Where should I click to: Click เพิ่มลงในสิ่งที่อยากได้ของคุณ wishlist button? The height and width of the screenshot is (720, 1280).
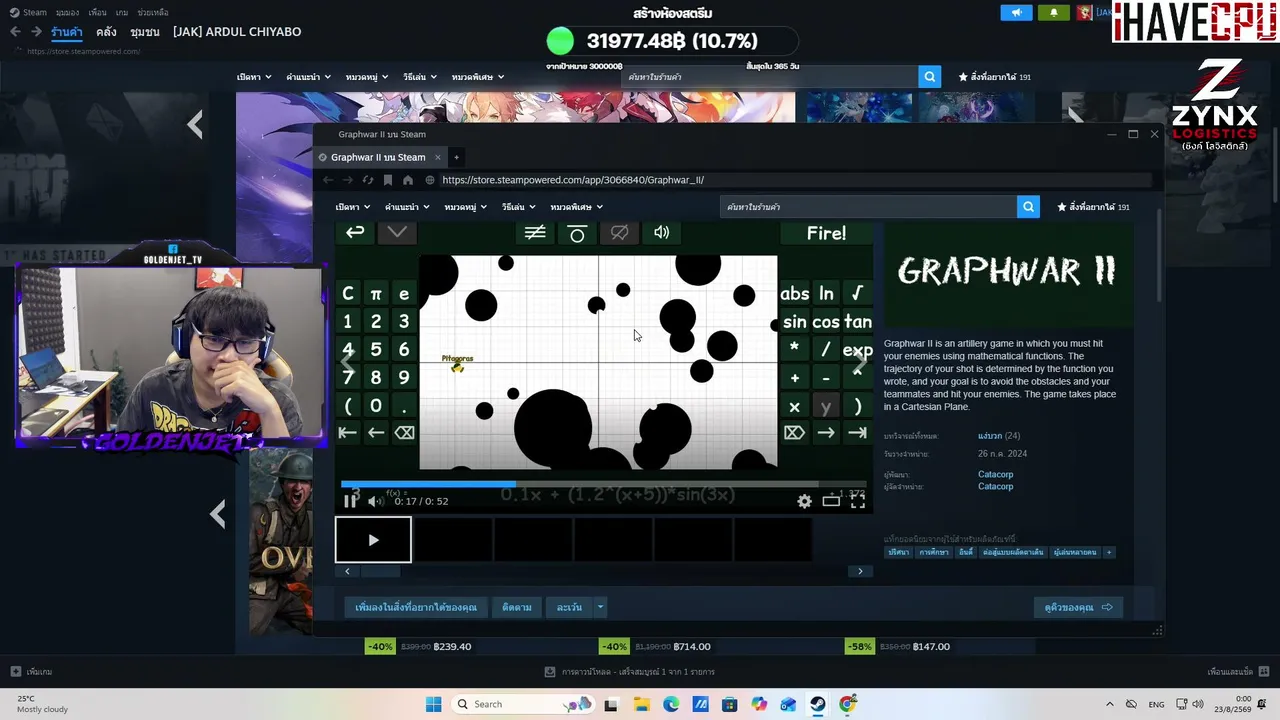point(416,607)
